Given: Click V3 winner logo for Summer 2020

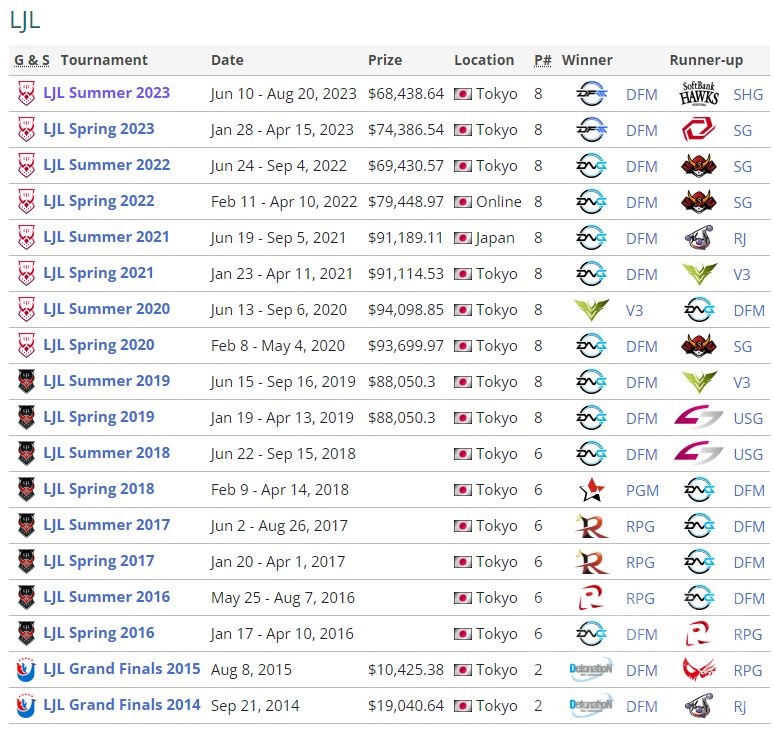Looking at the screenshot, I should [591, 310].
